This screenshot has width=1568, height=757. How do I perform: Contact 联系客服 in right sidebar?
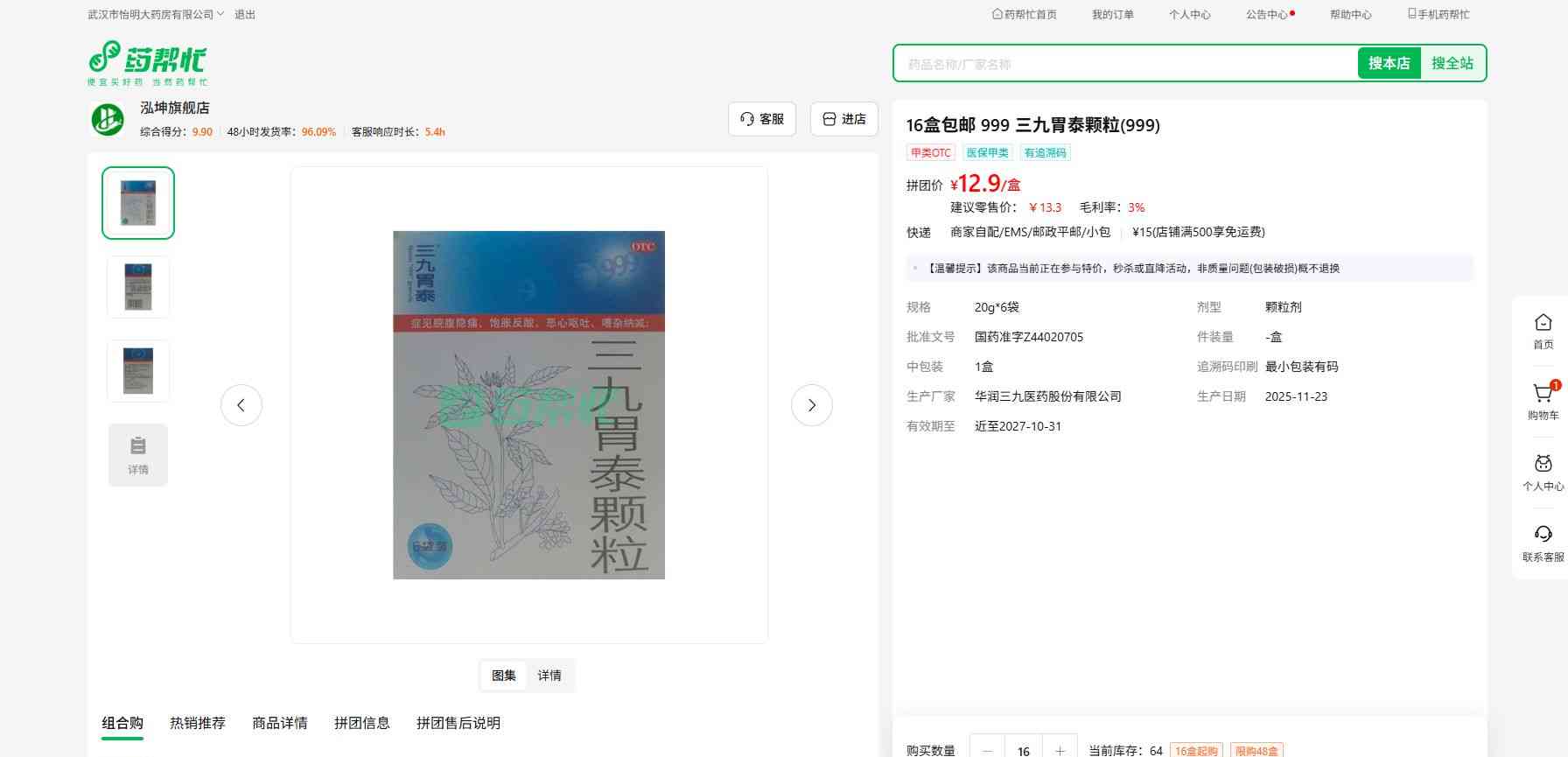pos(1543,543)
